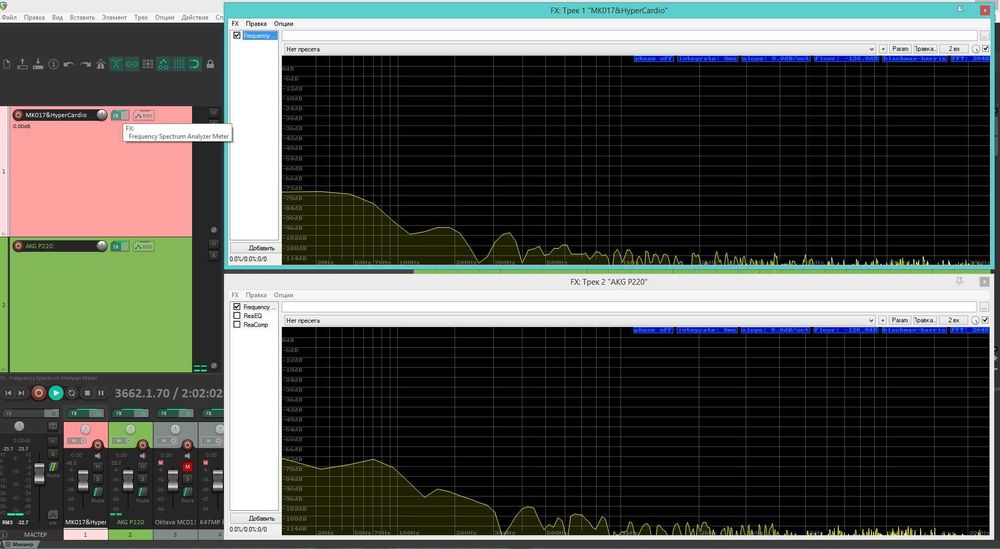Image resolution: width=1000 pixels, height=549 pixels.
Task: Open Трек menu in main menu bar
Action: [x=141, y=17]
